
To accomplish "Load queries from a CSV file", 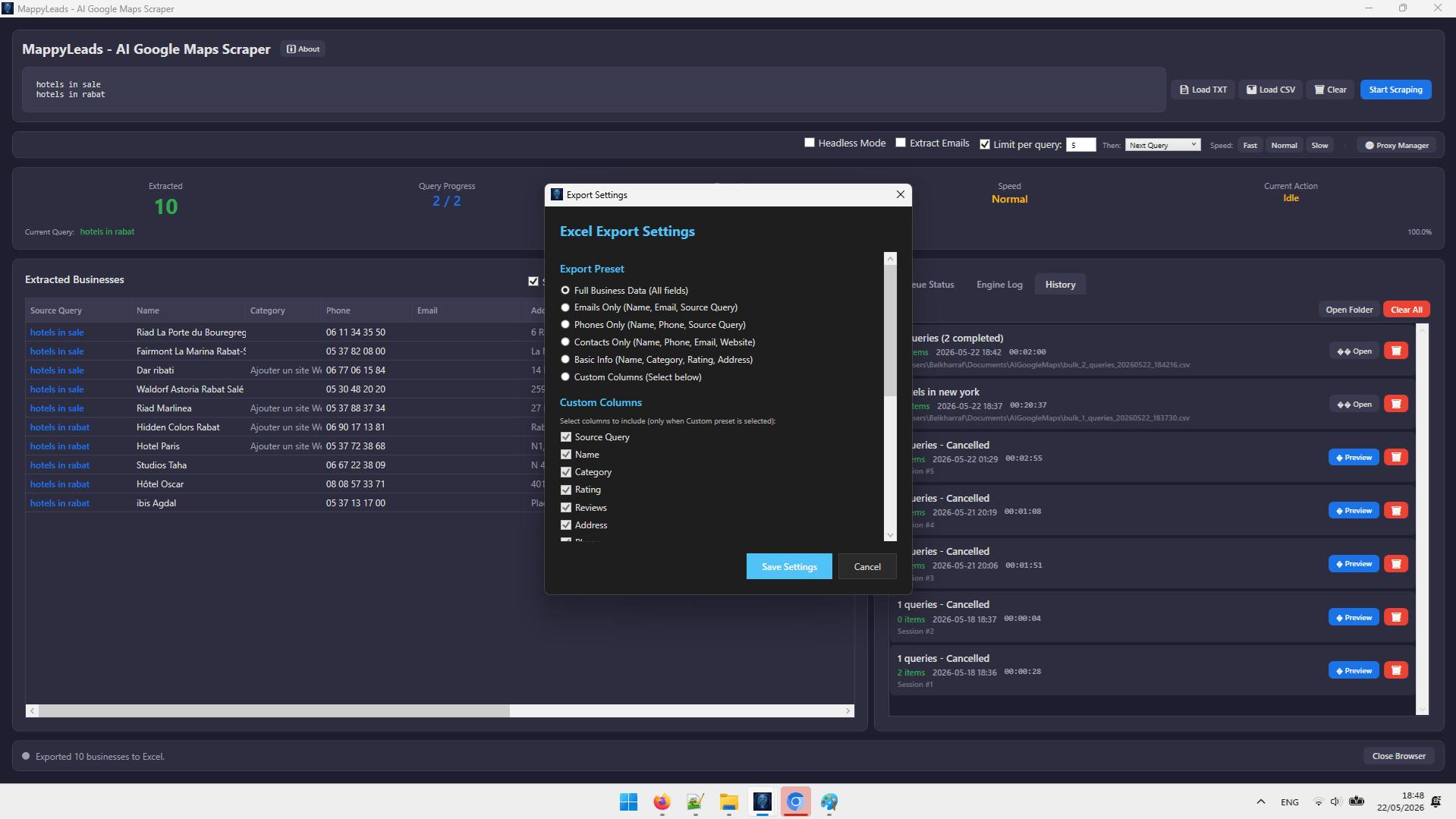I will (x=1270, y=90).
